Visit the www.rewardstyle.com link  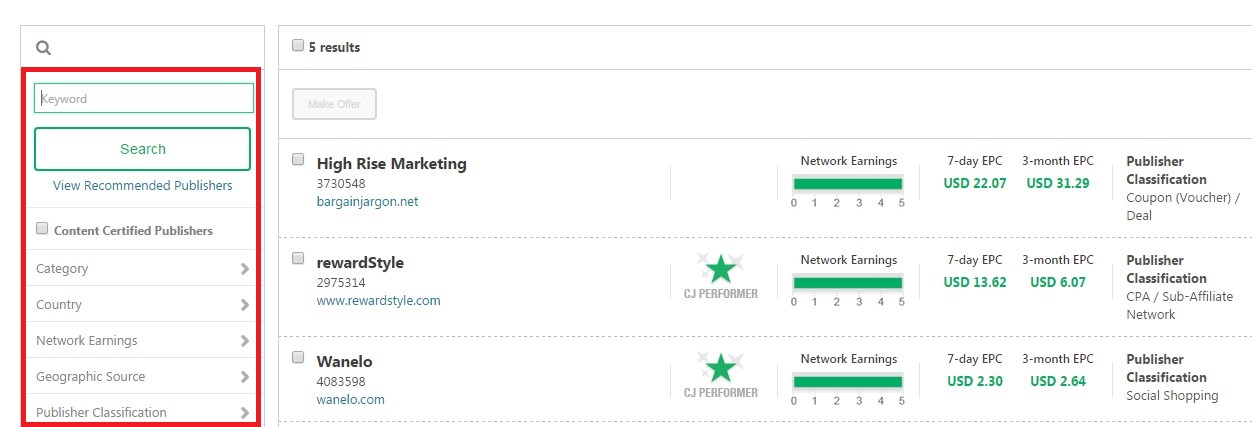coord(378,300)
